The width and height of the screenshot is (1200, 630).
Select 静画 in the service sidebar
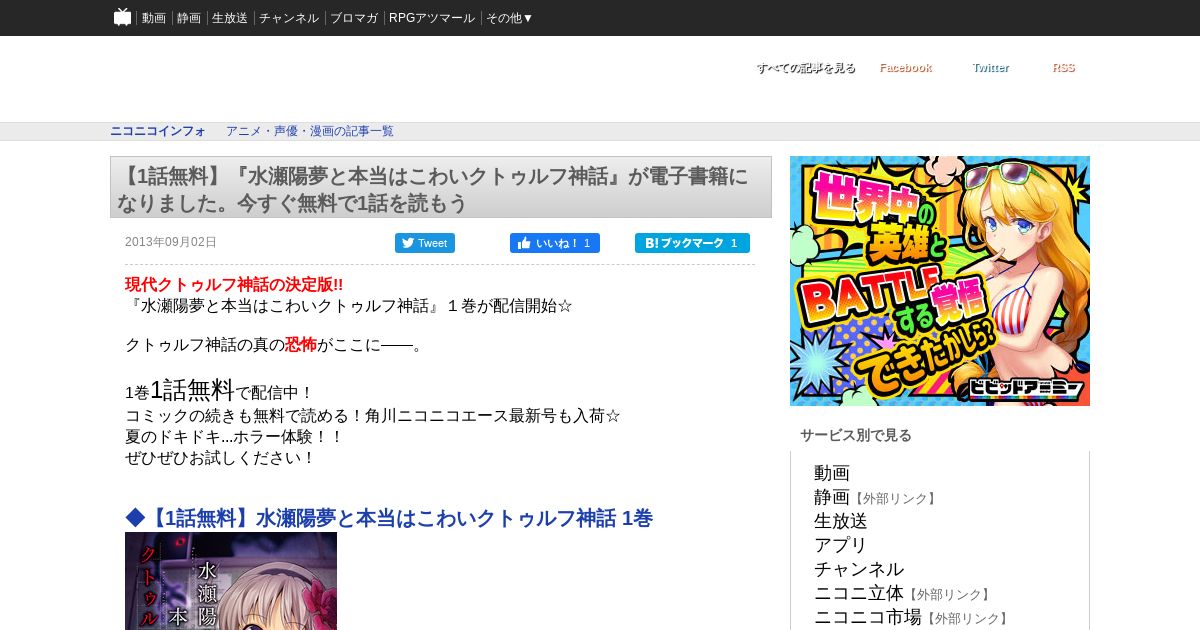[832, 497]
